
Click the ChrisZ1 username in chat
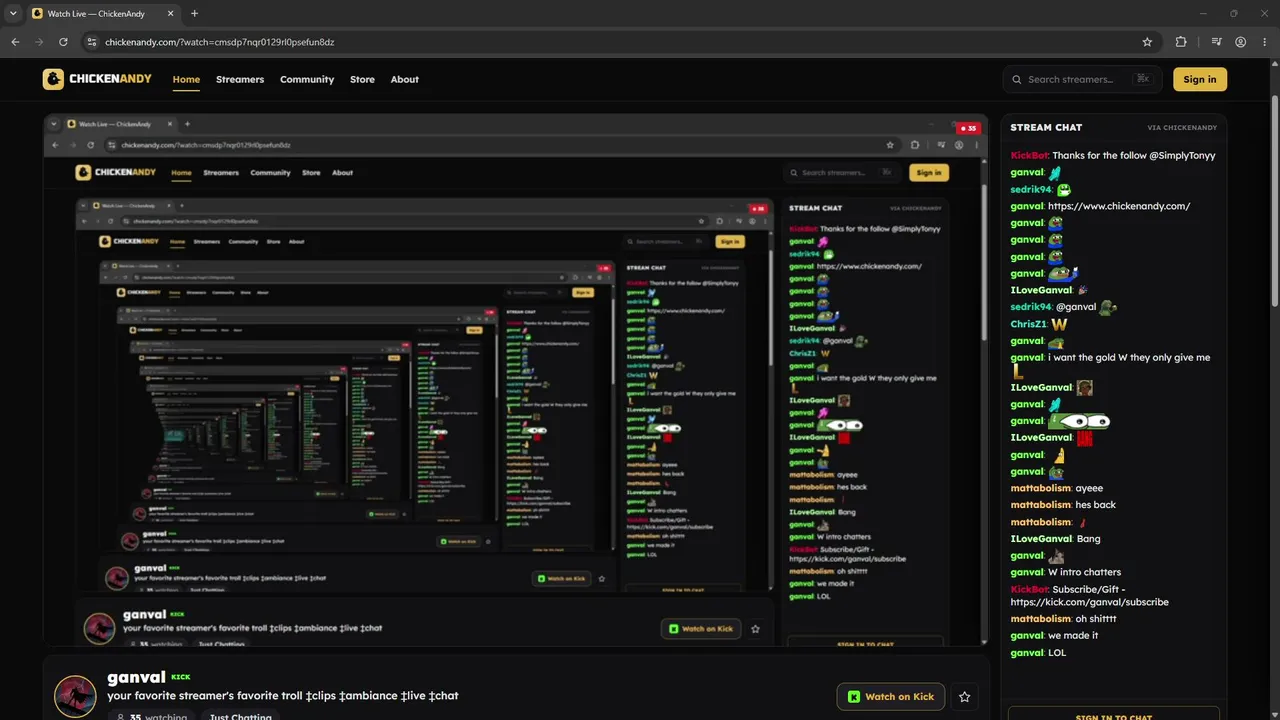click(x=1028, y=324)
